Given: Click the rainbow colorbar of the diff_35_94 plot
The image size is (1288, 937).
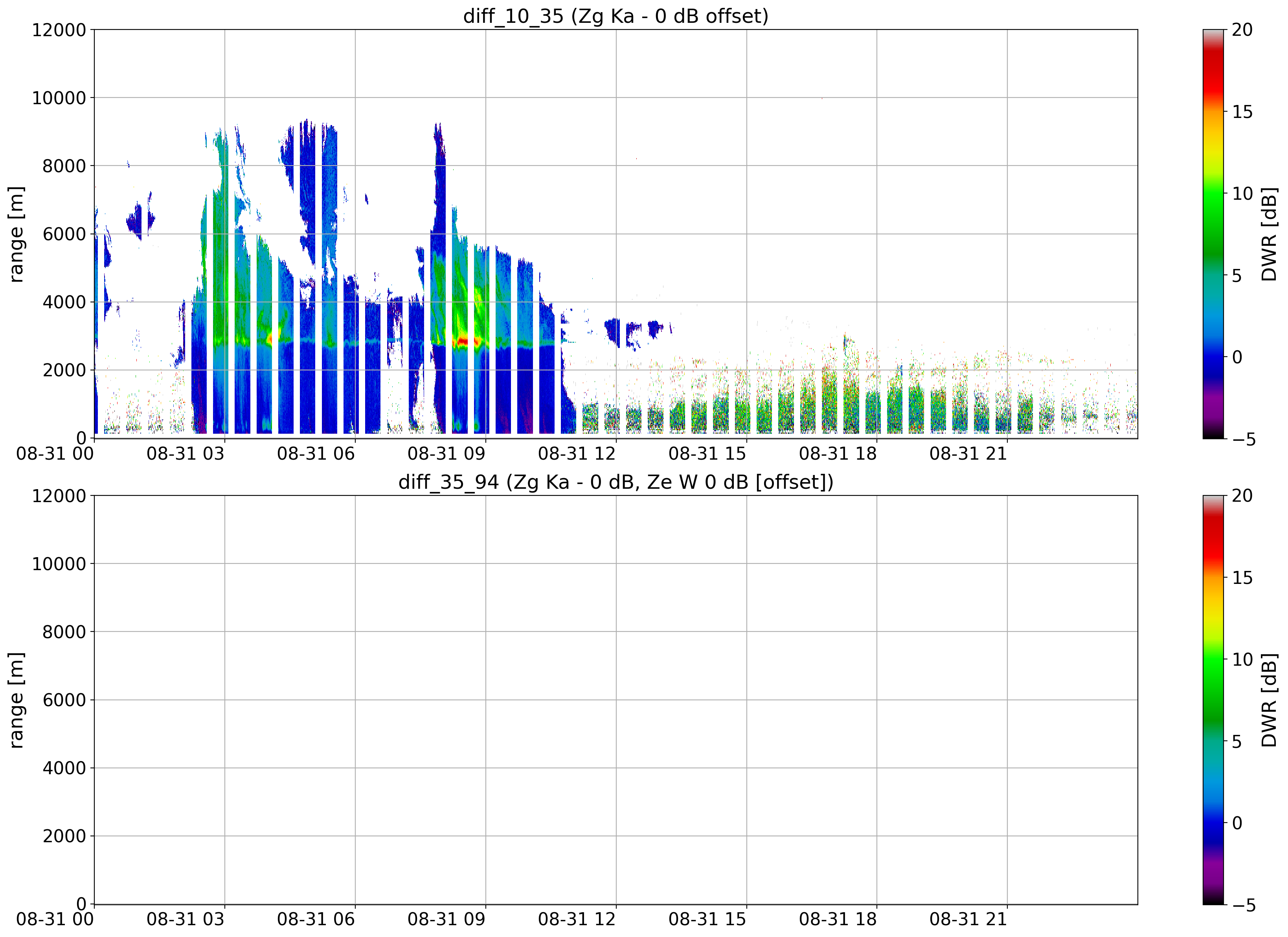Looking at the screenshot, I should tap(1214, 700).
